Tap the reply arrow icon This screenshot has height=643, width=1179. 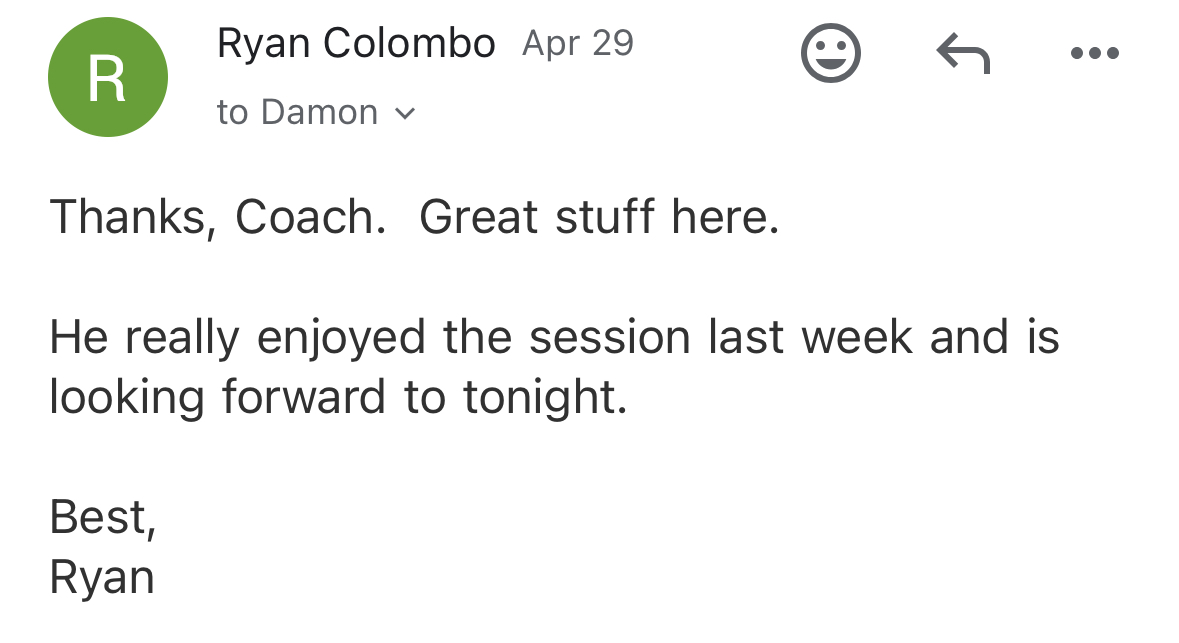(963, 54)
